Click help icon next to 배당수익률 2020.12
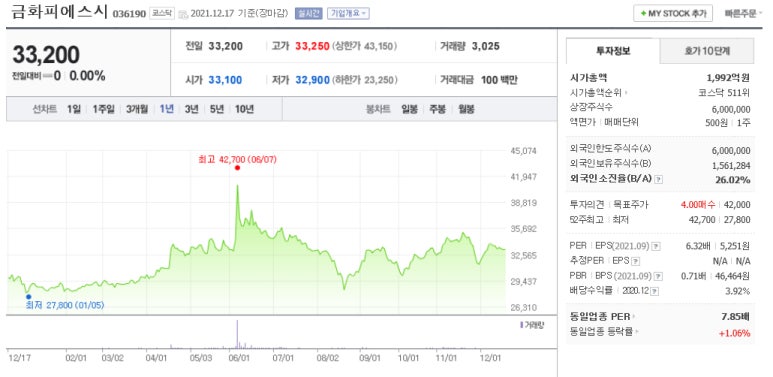 coord(654,291)
